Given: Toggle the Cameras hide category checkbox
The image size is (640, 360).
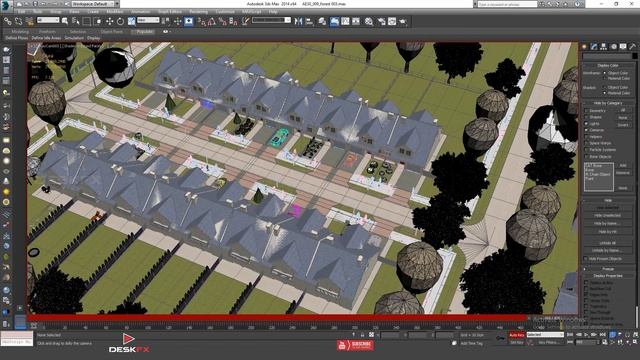Looking at the screenshot, I should [x=587, y=130].
